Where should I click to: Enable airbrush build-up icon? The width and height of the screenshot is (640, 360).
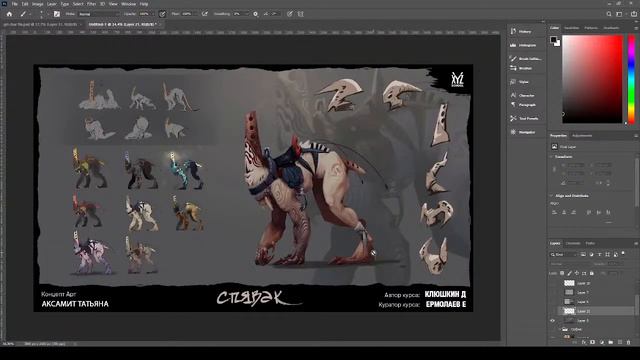[x=205, y=14]
